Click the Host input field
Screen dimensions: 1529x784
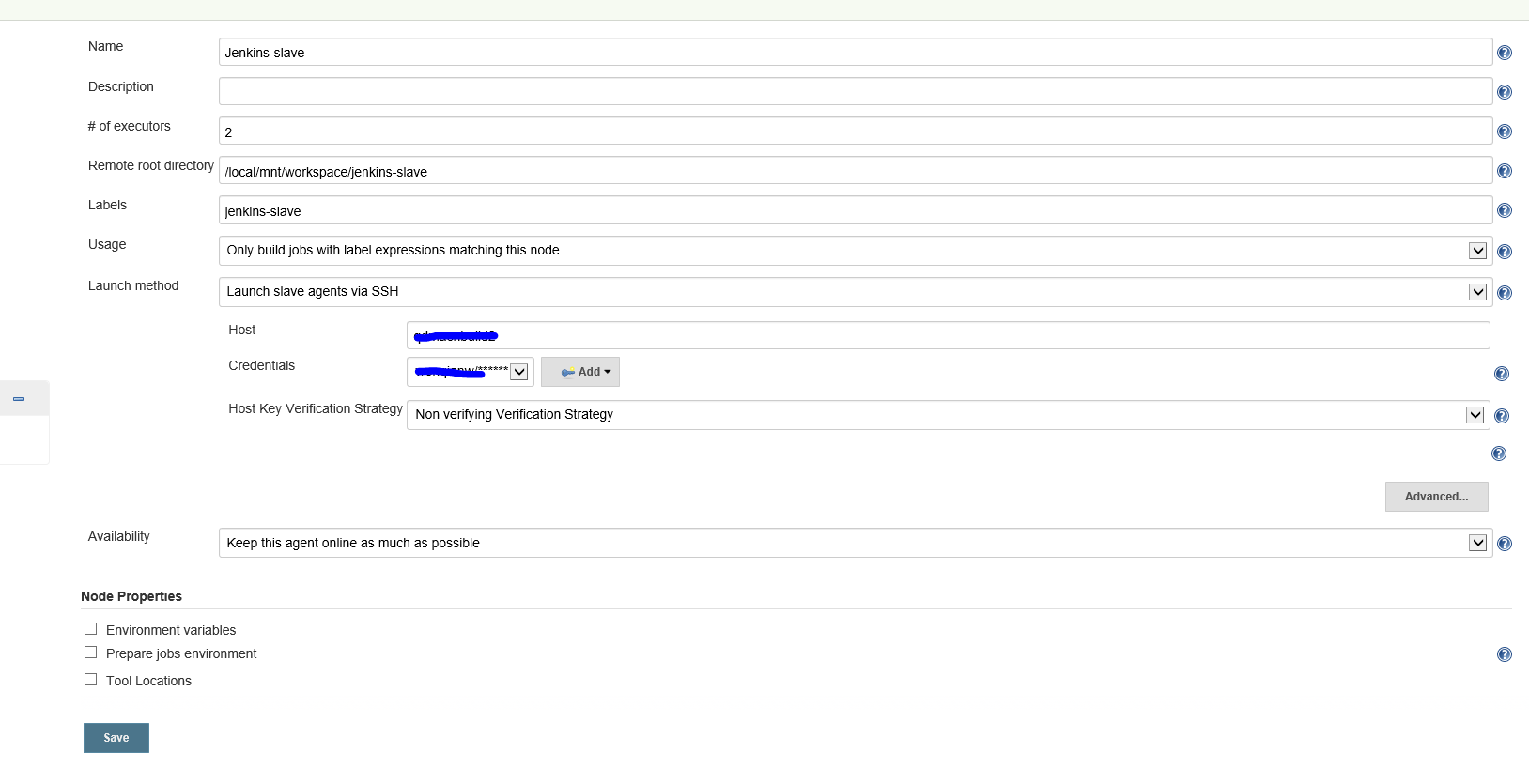click(948, 335)
